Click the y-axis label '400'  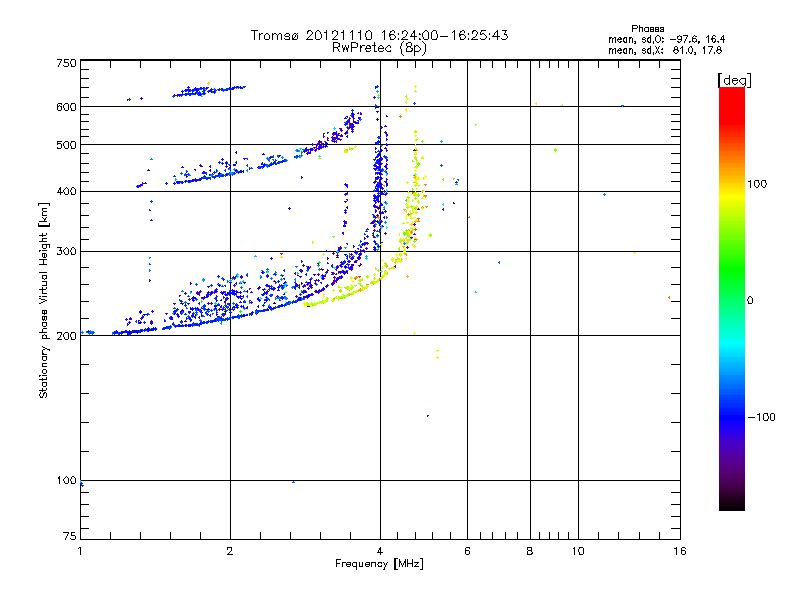[x=66, y=192]
